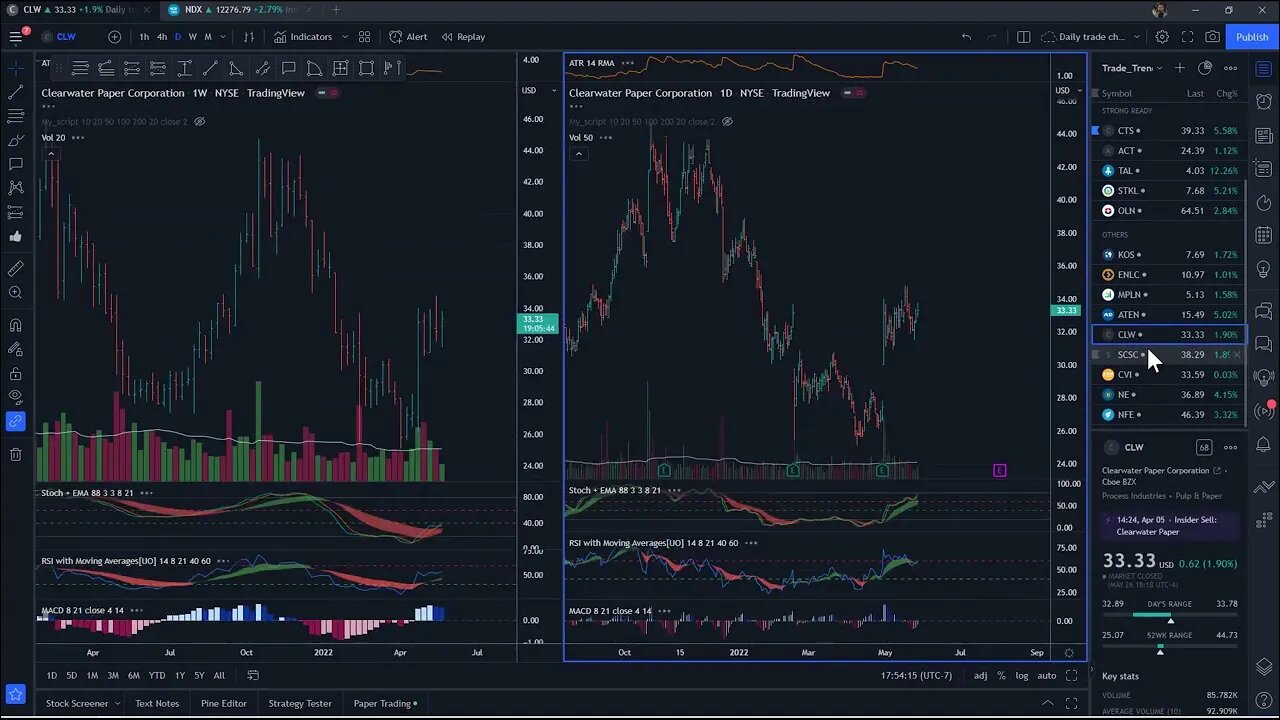Viewport: 1280px width, 720px height.
Task: Switch to the monthly M timeframe
Action: click(x=208, y=37)
